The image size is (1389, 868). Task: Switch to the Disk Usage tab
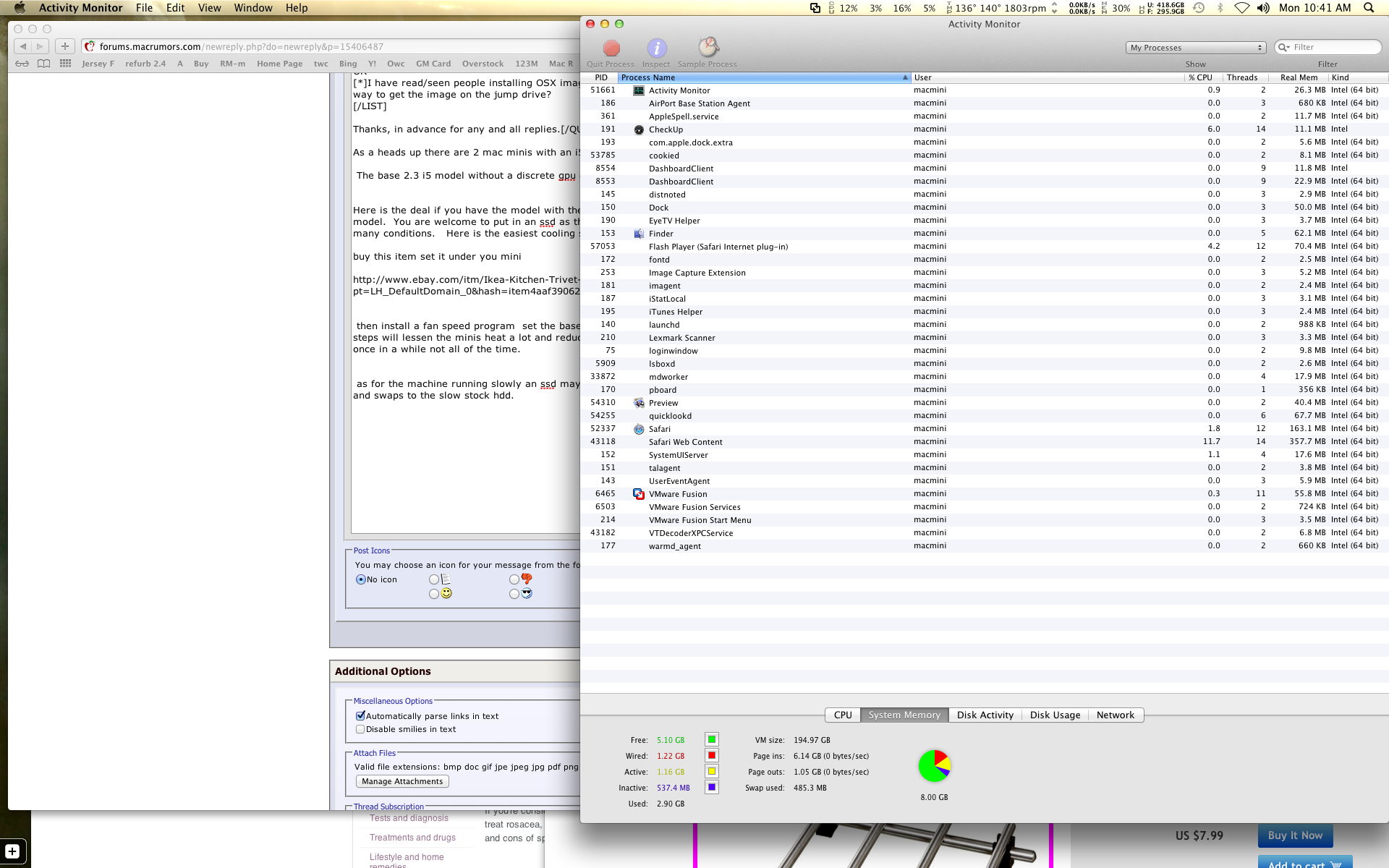point(1055,715)
